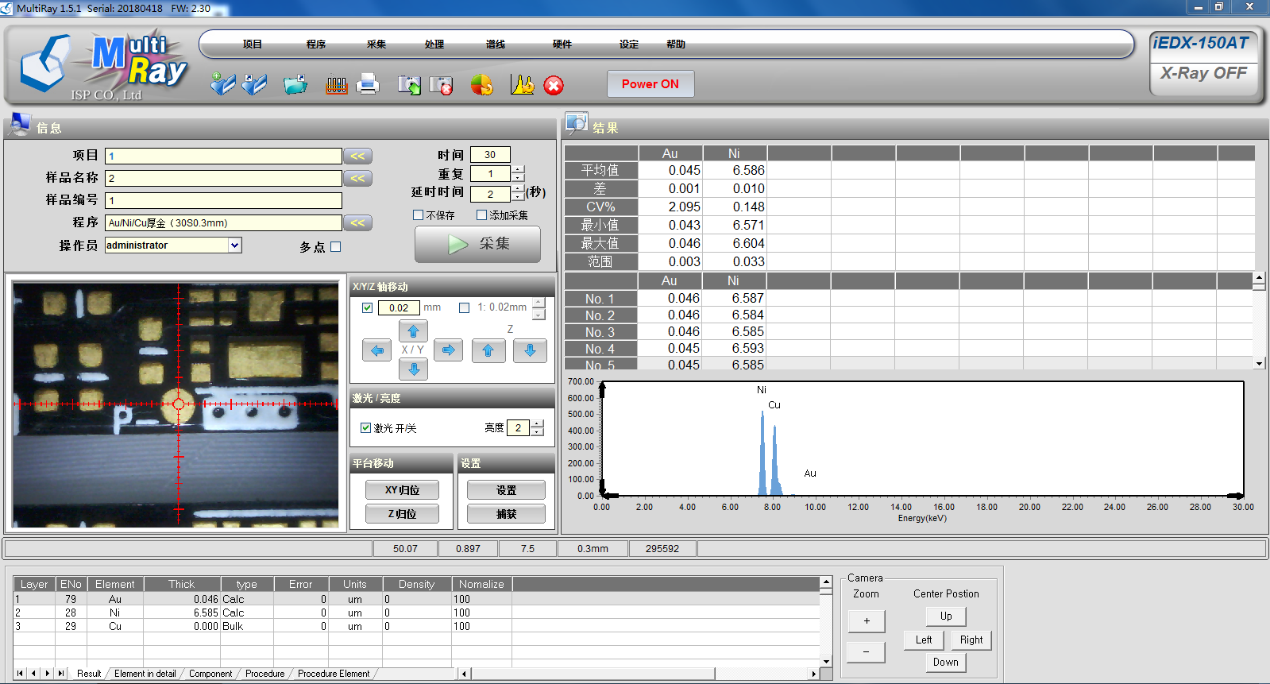Click the open project folder icon beside the plus folder
The image size is (1270, 684).
255,85
